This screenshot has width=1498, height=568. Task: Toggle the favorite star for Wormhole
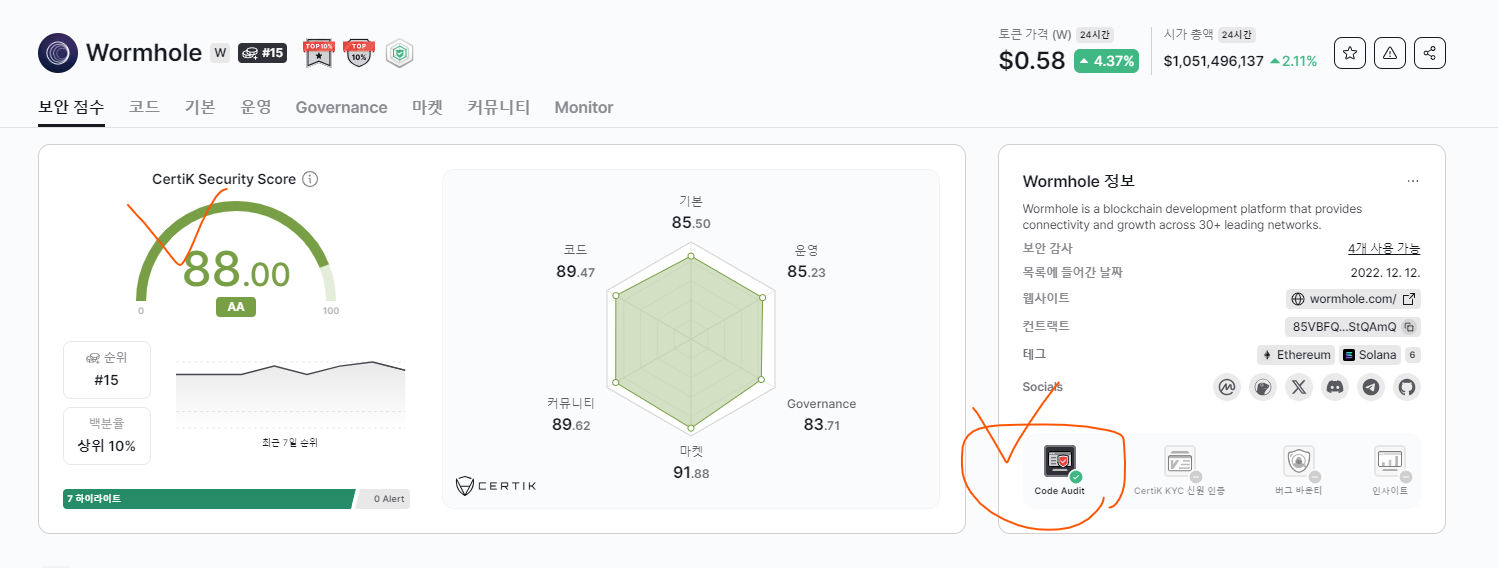pyautogui.click(x=1349, y=54)
